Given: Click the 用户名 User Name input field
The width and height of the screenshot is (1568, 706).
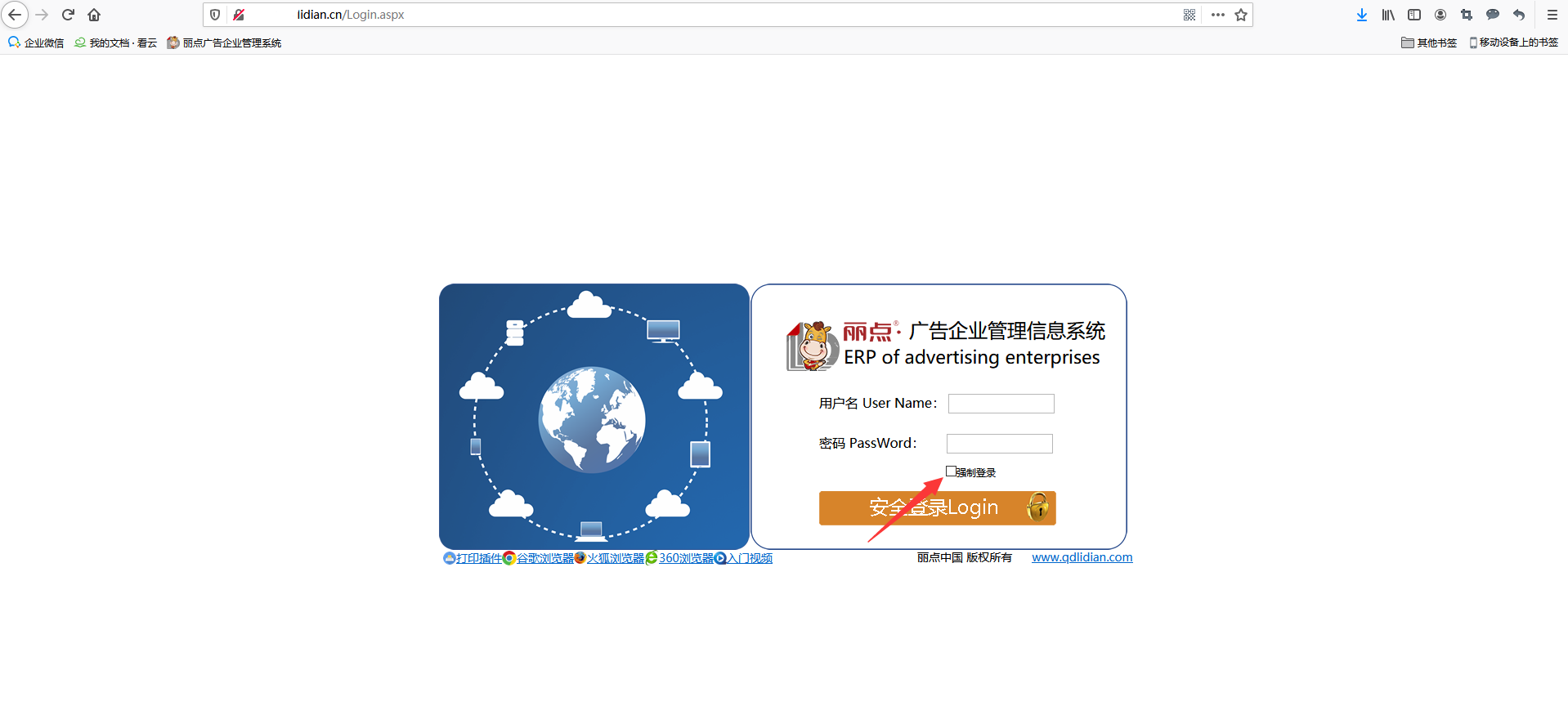Looking at the screenshot, I should pos(1001,404).
